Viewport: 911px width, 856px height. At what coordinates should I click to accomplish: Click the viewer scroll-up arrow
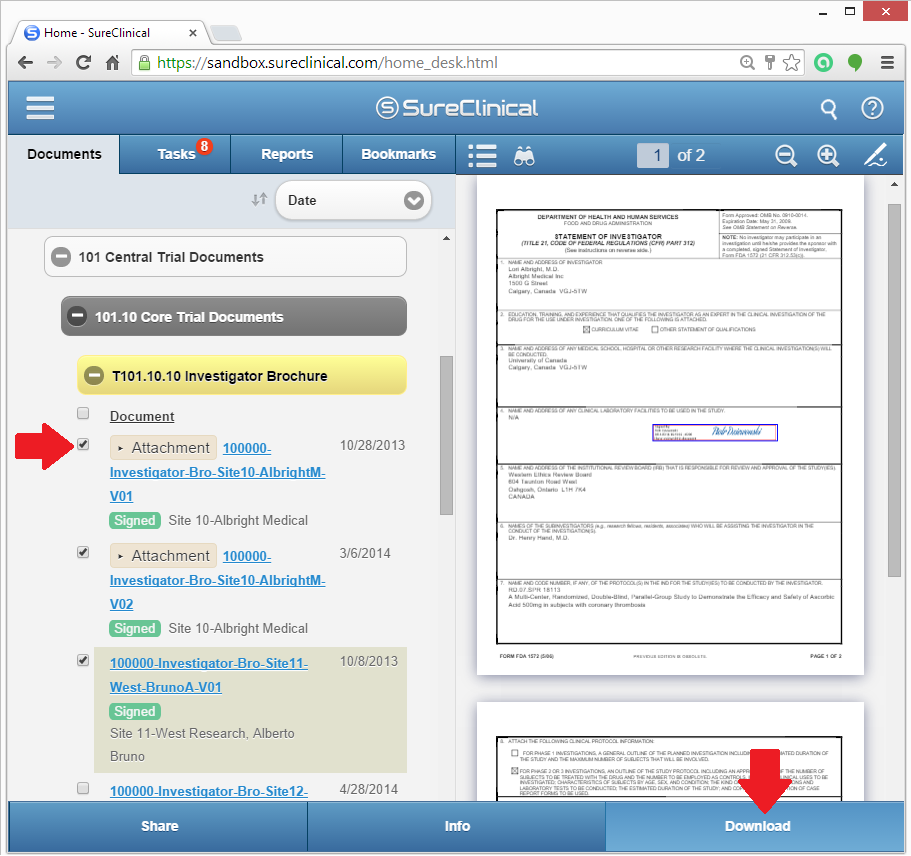[894, 185]
